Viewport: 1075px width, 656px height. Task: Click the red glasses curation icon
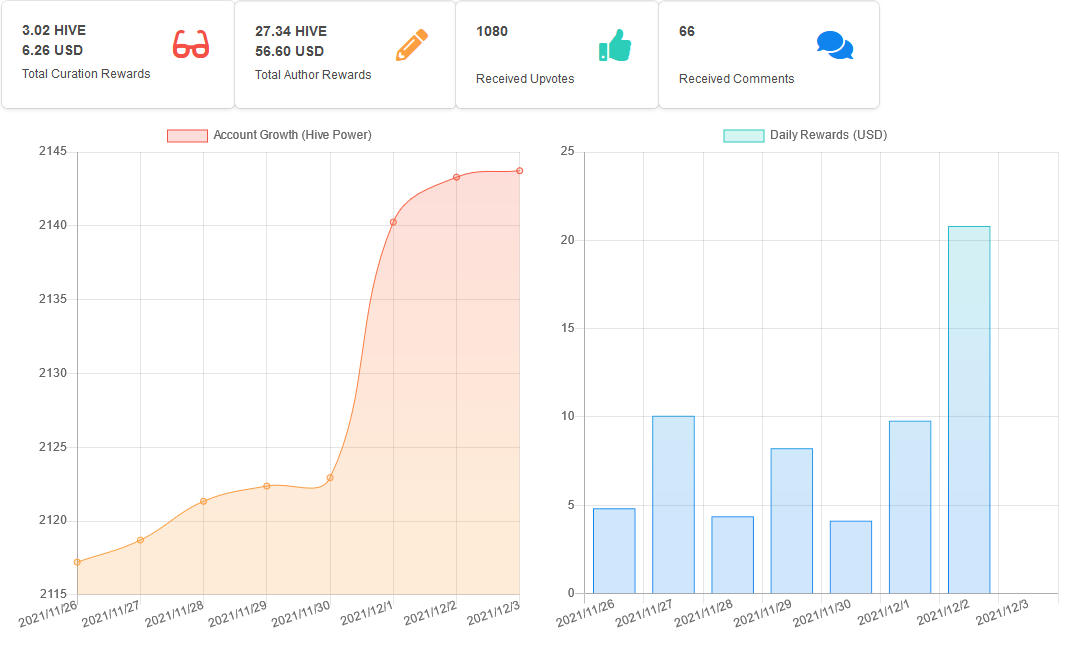(x=191, y=45)
